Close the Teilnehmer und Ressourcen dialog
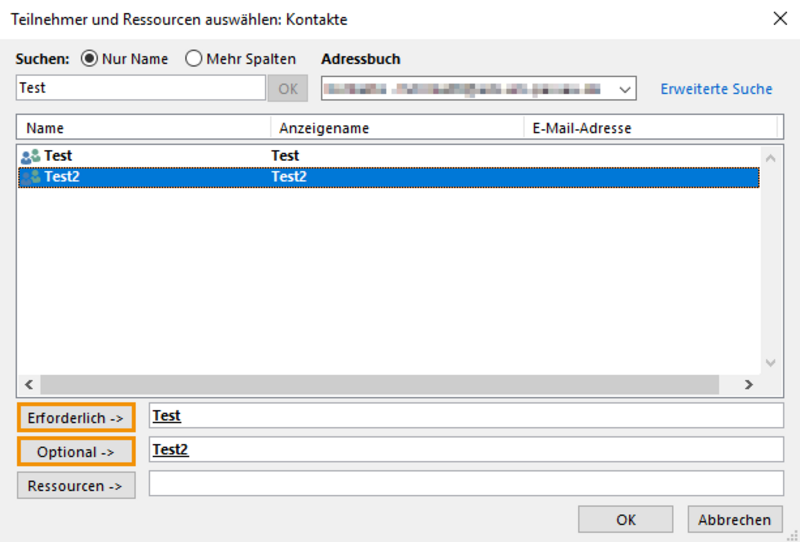 click(x=780, y=19)
